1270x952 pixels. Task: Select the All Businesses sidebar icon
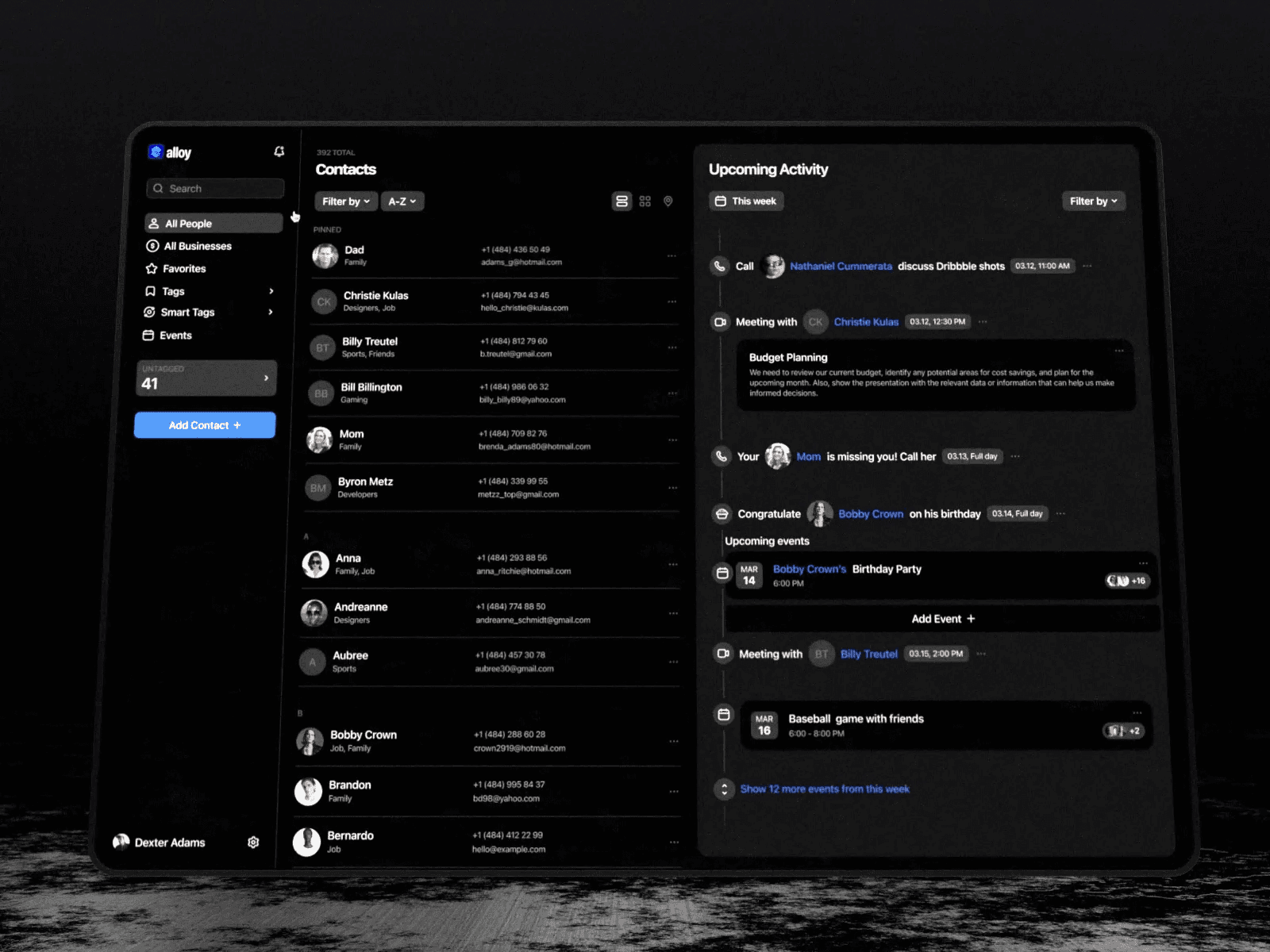(x=151, y=246)
